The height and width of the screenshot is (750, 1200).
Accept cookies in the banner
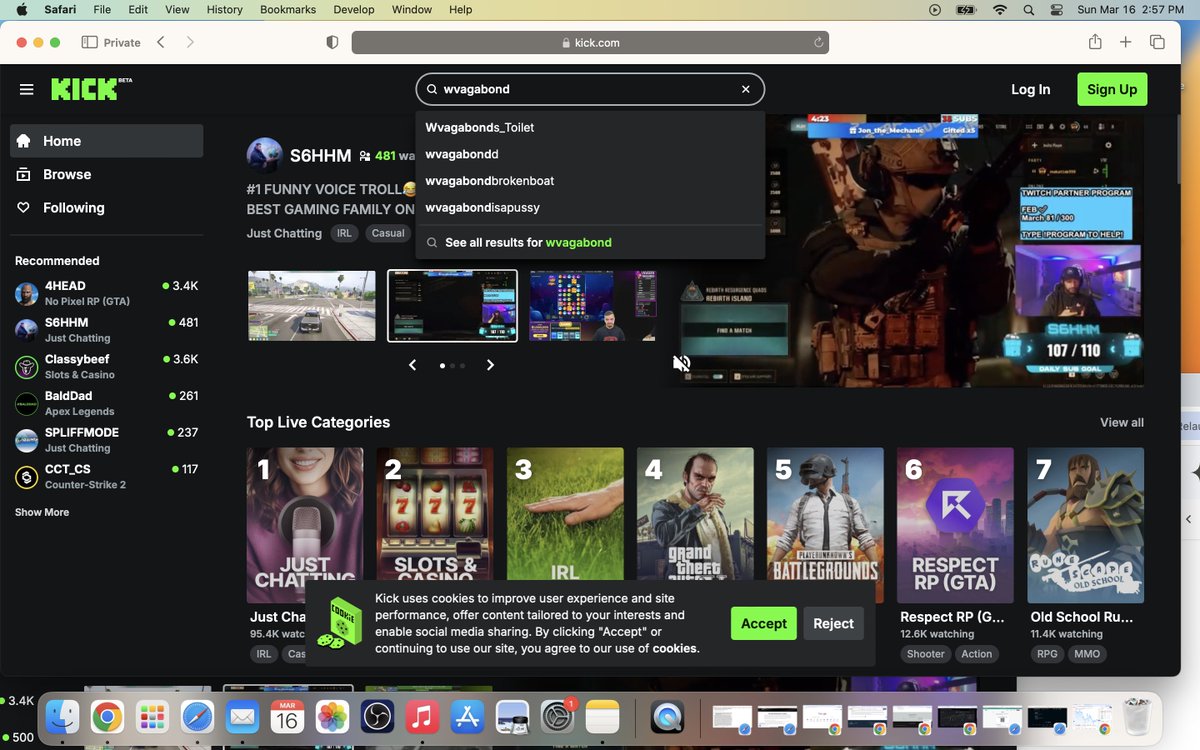(764, 623)
